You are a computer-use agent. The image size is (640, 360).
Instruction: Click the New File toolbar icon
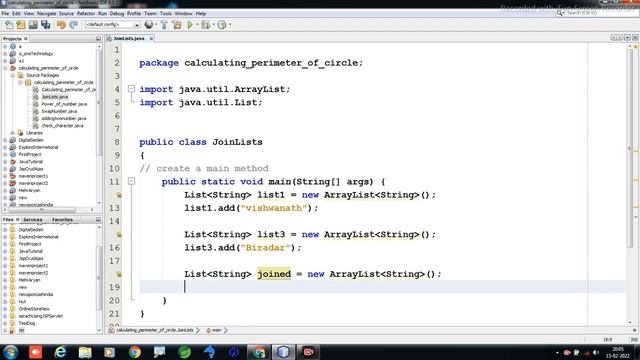9,25
